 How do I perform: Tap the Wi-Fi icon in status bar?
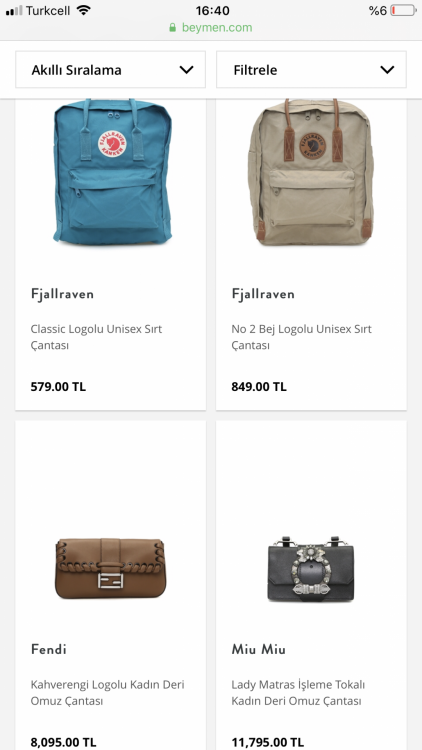point(84,10)
